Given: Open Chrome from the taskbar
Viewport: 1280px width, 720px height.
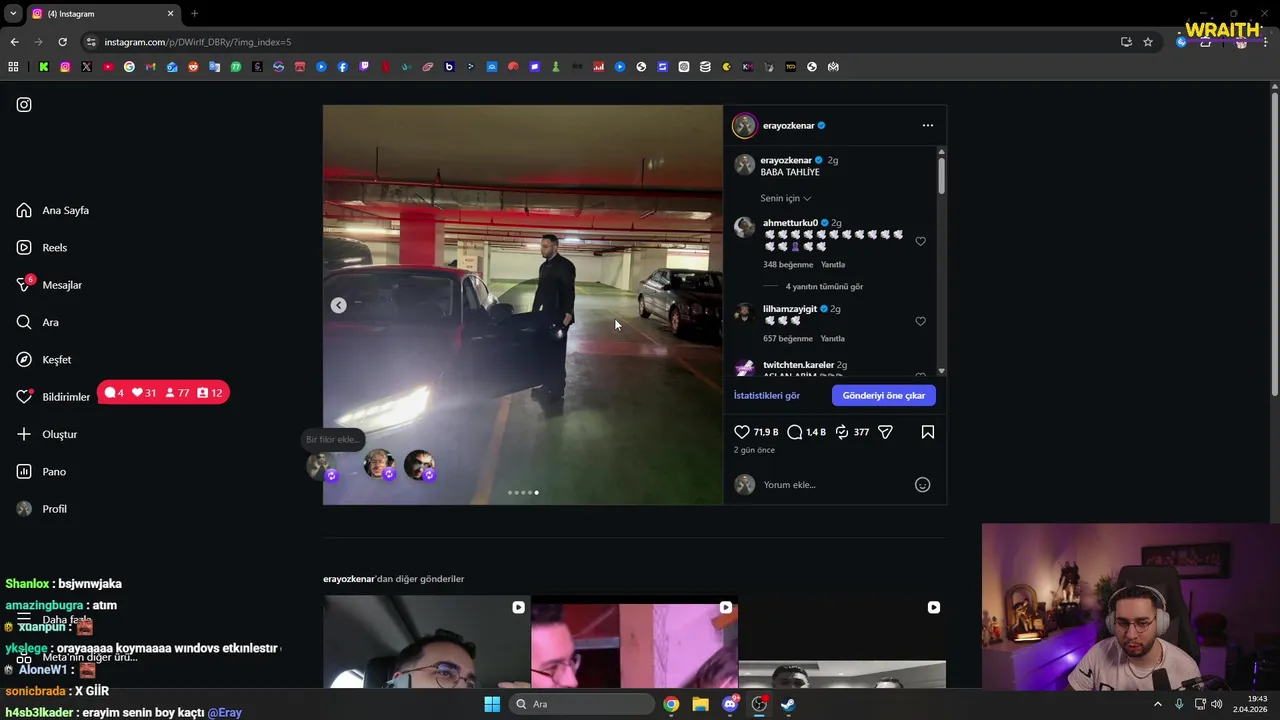Looking at the screenshot, I should point(671,704).
